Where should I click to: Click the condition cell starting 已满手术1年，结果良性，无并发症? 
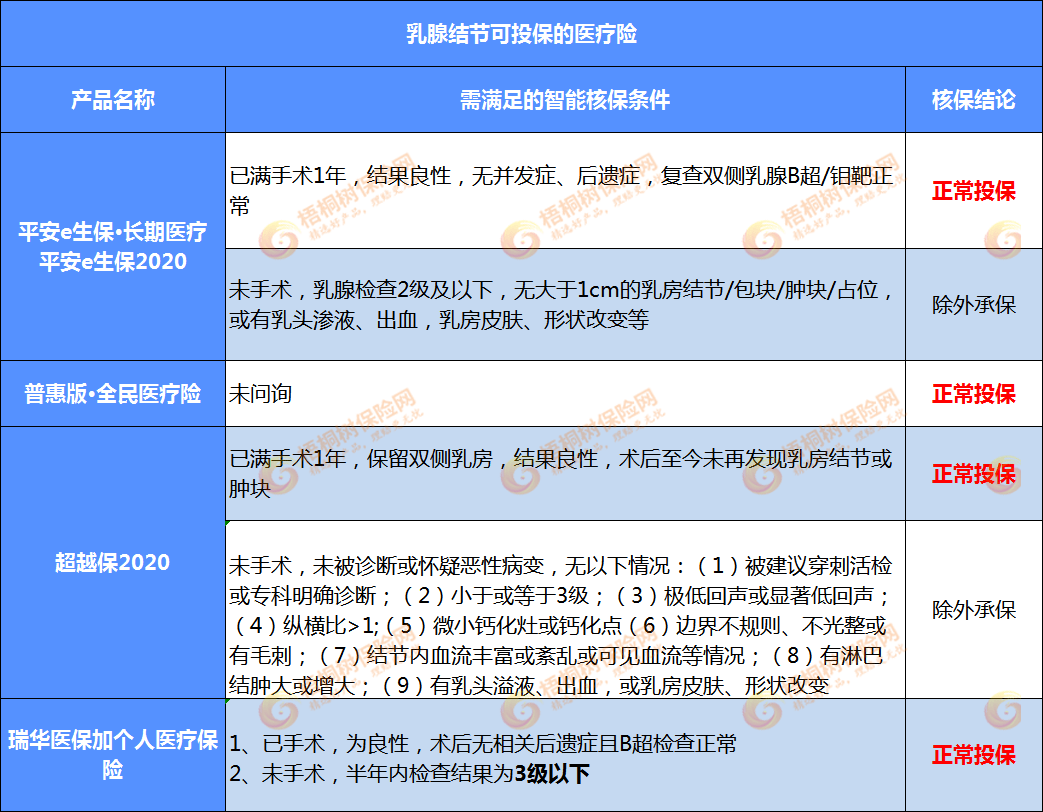[x=565, y=191]
